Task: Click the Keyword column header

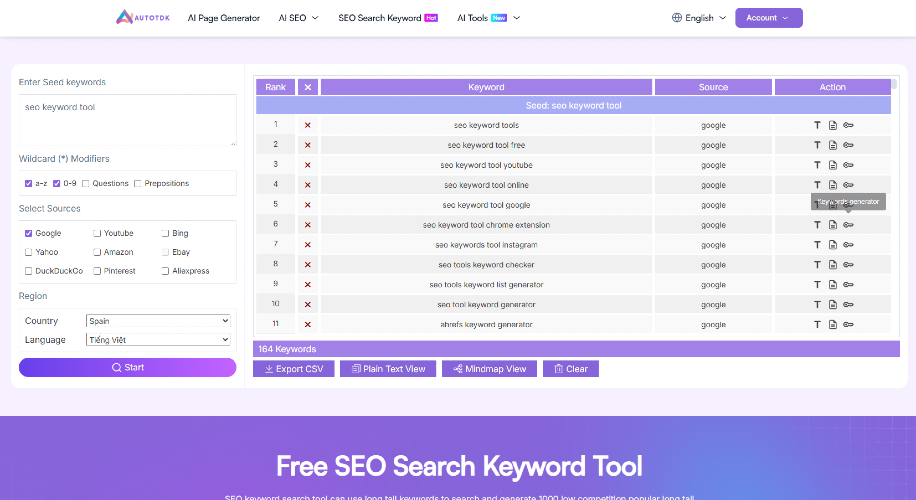Action: [x=486, y=87]
